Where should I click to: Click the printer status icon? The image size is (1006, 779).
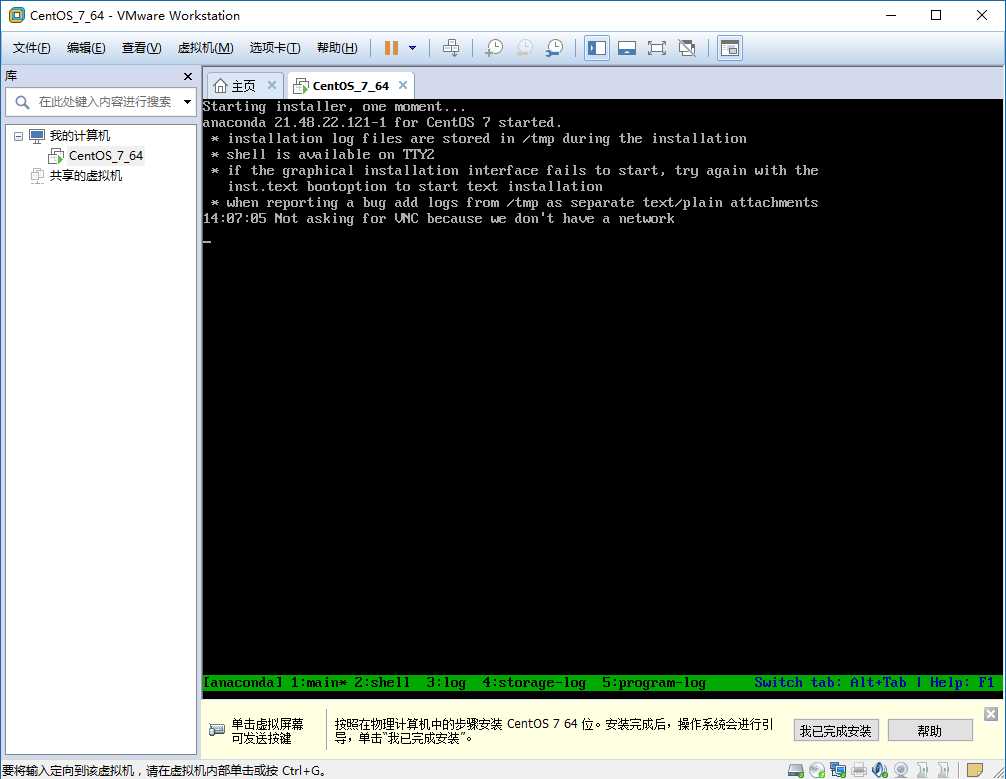[859, 769]
